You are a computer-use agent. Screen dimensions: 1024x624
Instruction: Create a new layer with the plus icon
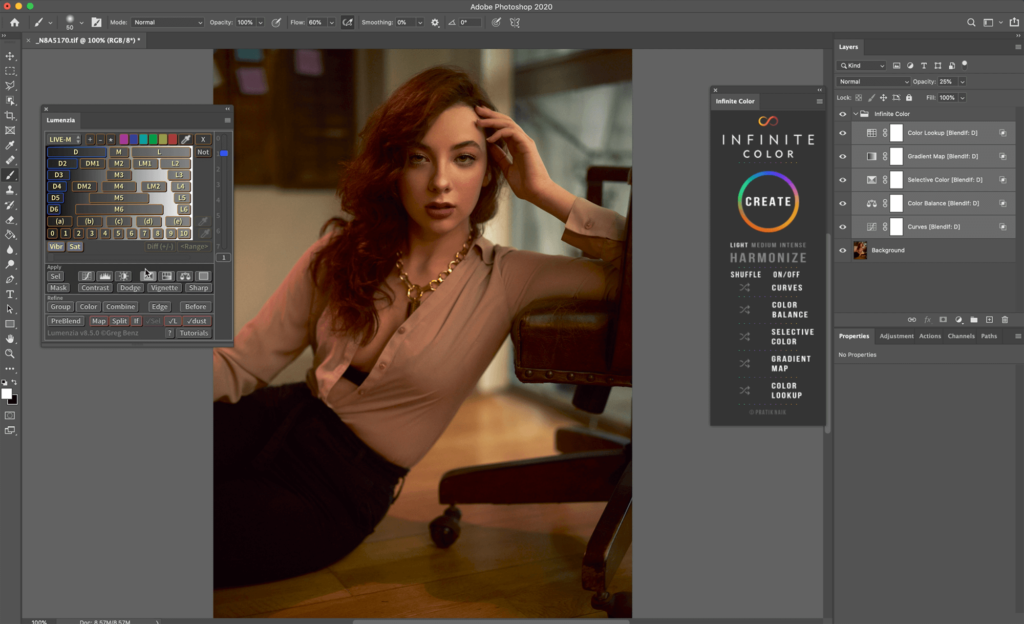tap(989, 320)
